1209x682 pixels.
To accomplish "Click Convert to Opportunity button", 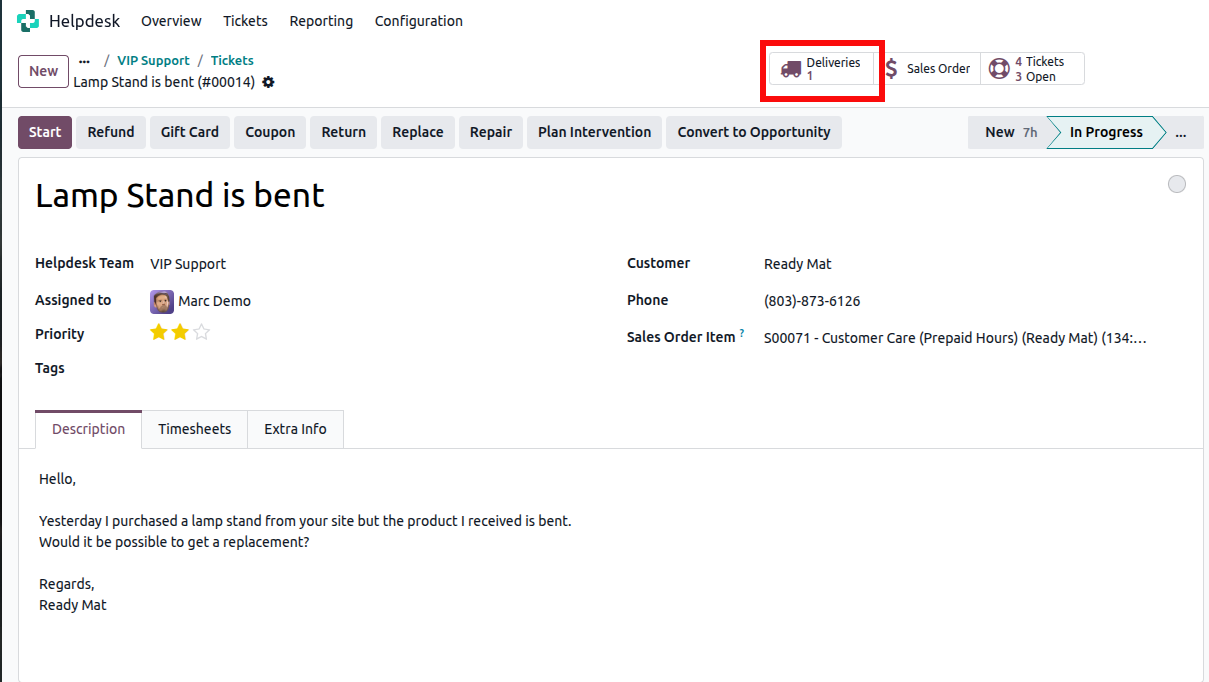I will tap(753, 132).
